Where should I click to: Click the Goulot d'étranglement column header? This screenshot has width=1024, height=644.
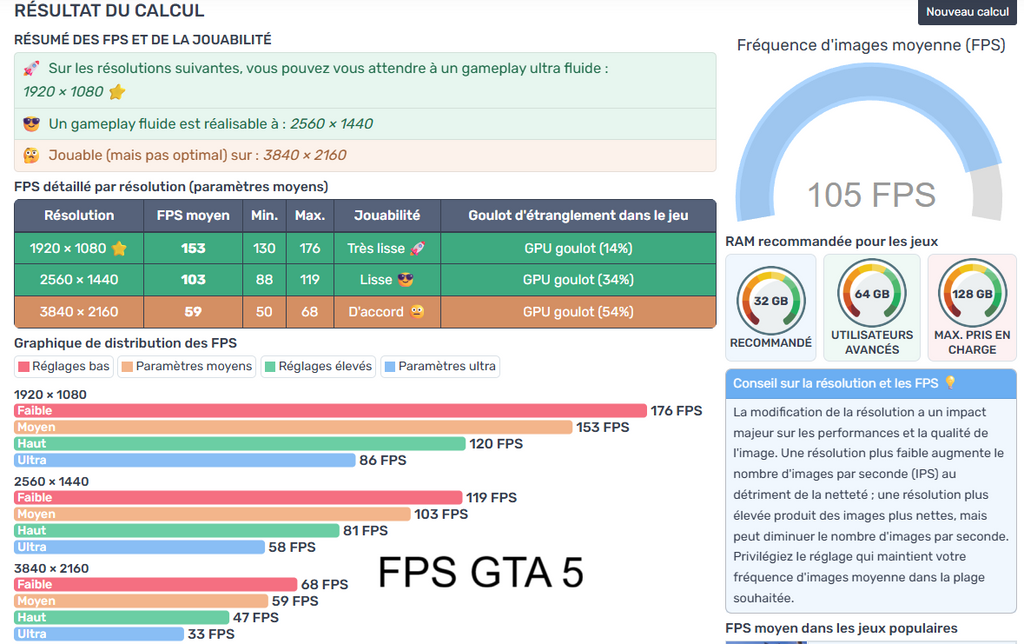point(578,215)
